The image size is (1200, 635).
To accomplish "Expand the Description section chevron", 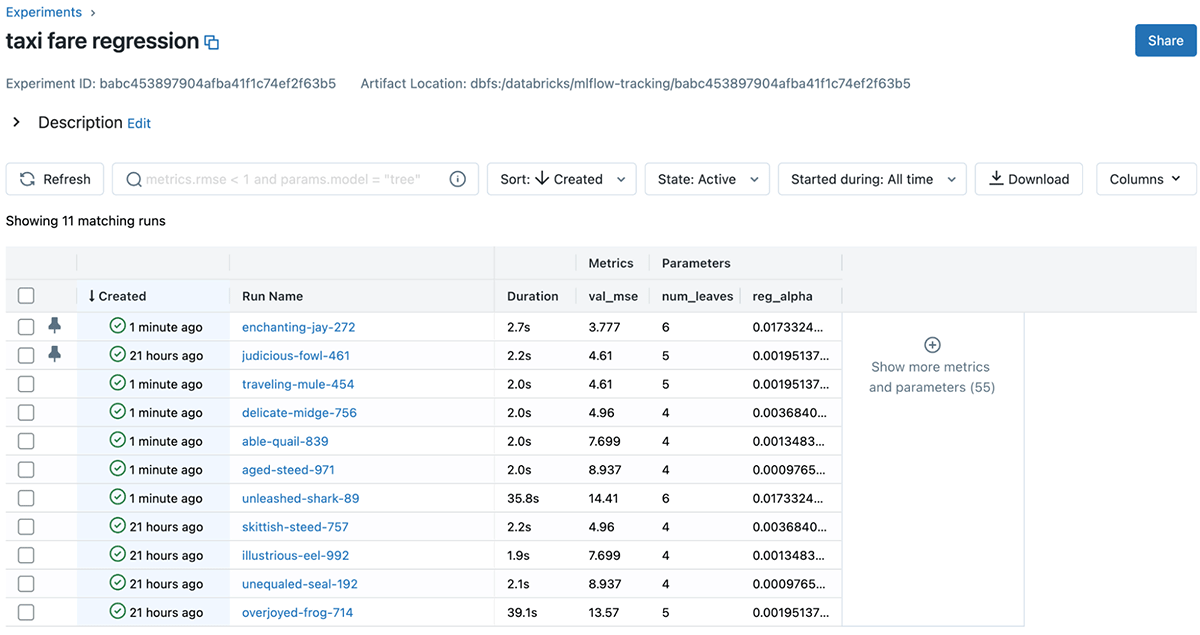I will point(16,122).
